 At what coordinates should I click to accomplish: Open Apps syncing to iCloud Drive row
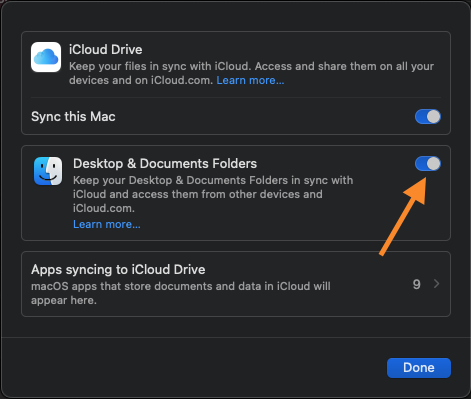coord(236,284)
